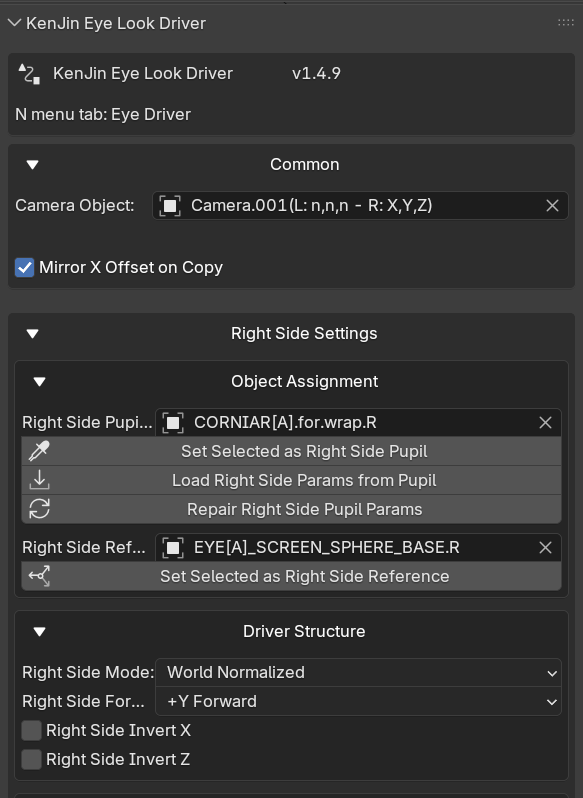Open the Camera Object selector field

360,206
